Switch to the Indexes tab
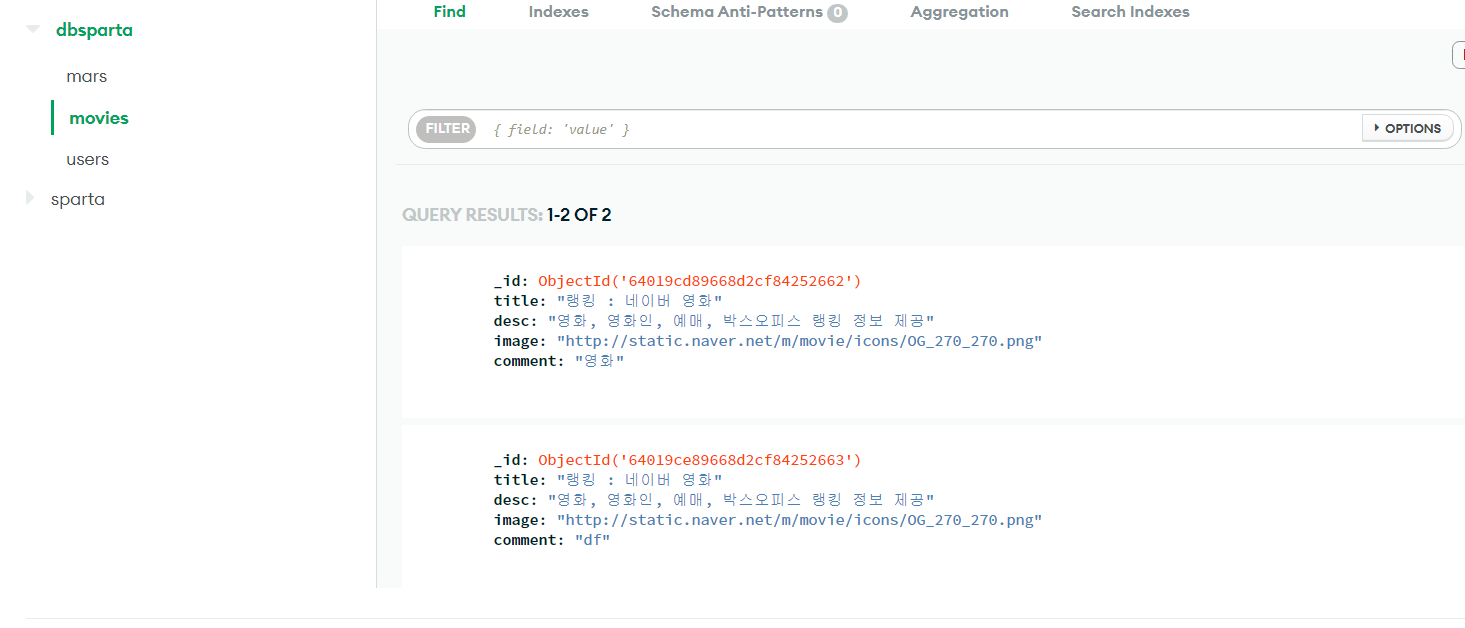The width and height of the screenshot is (1465, 628). pyautogui.click(x=559, y=12)
